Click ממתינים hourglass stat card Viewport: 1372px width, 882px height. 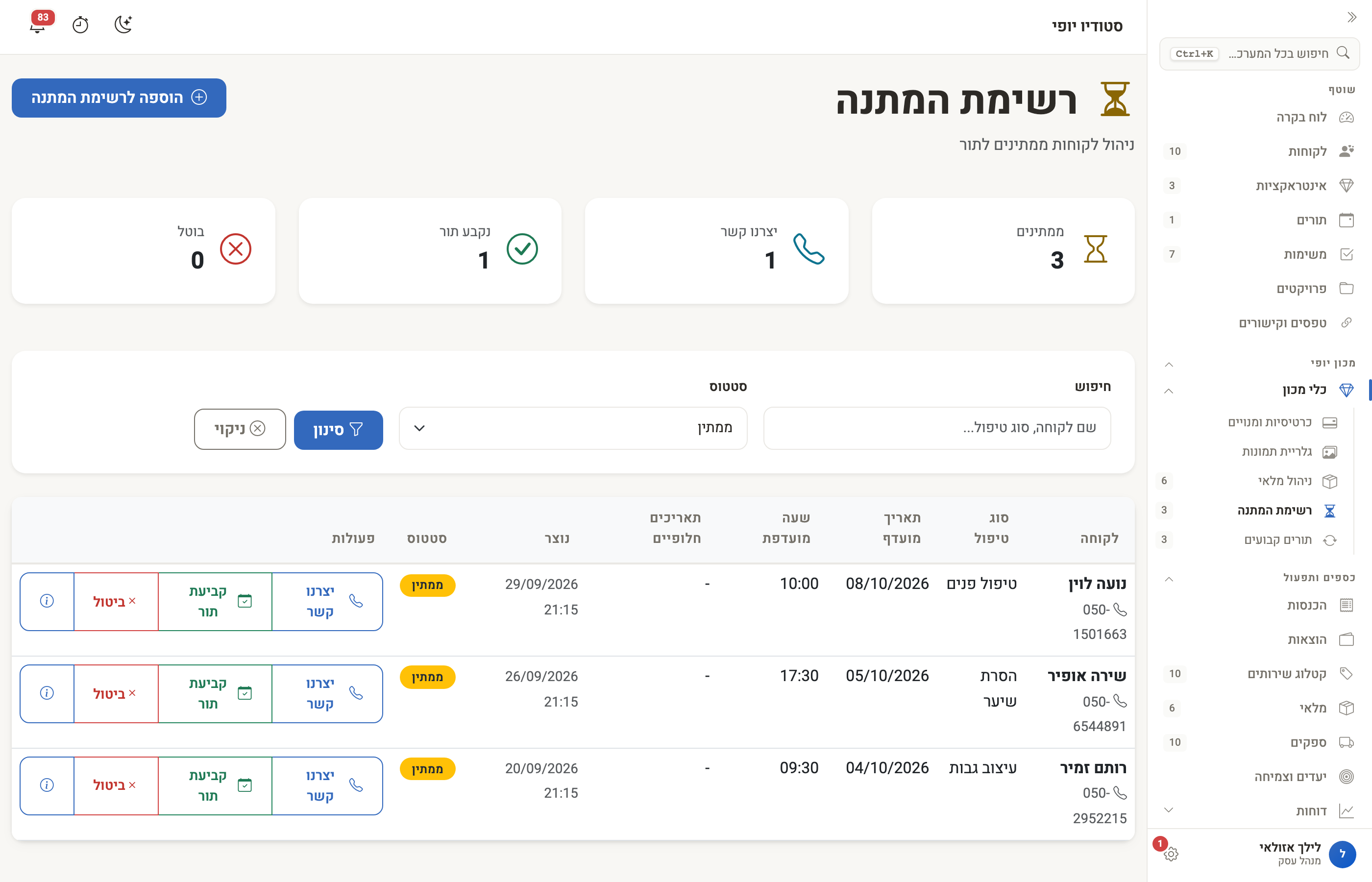[x=1003, y=251]
